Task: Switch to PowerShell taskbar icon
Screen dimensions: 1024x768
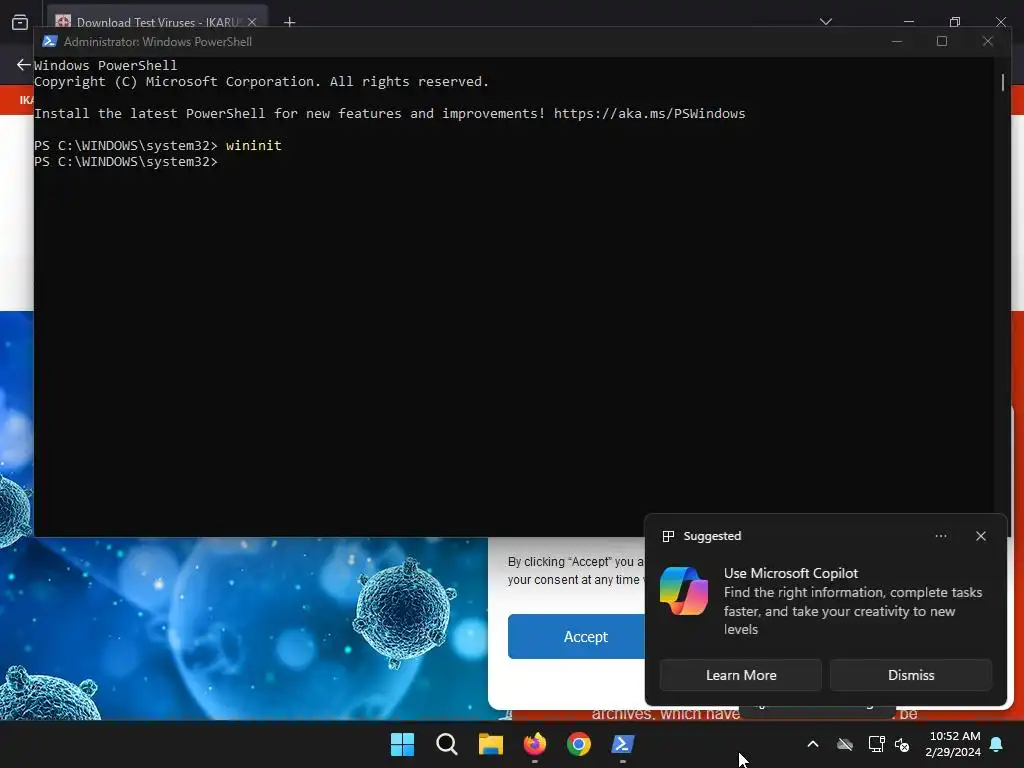Action: (x=622, y=744)
